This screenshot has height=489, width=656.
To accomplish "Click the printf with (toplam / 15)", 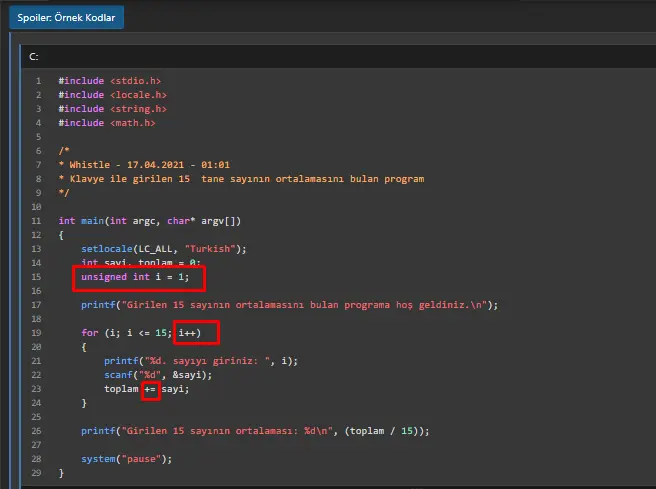I will coord(255,431).
